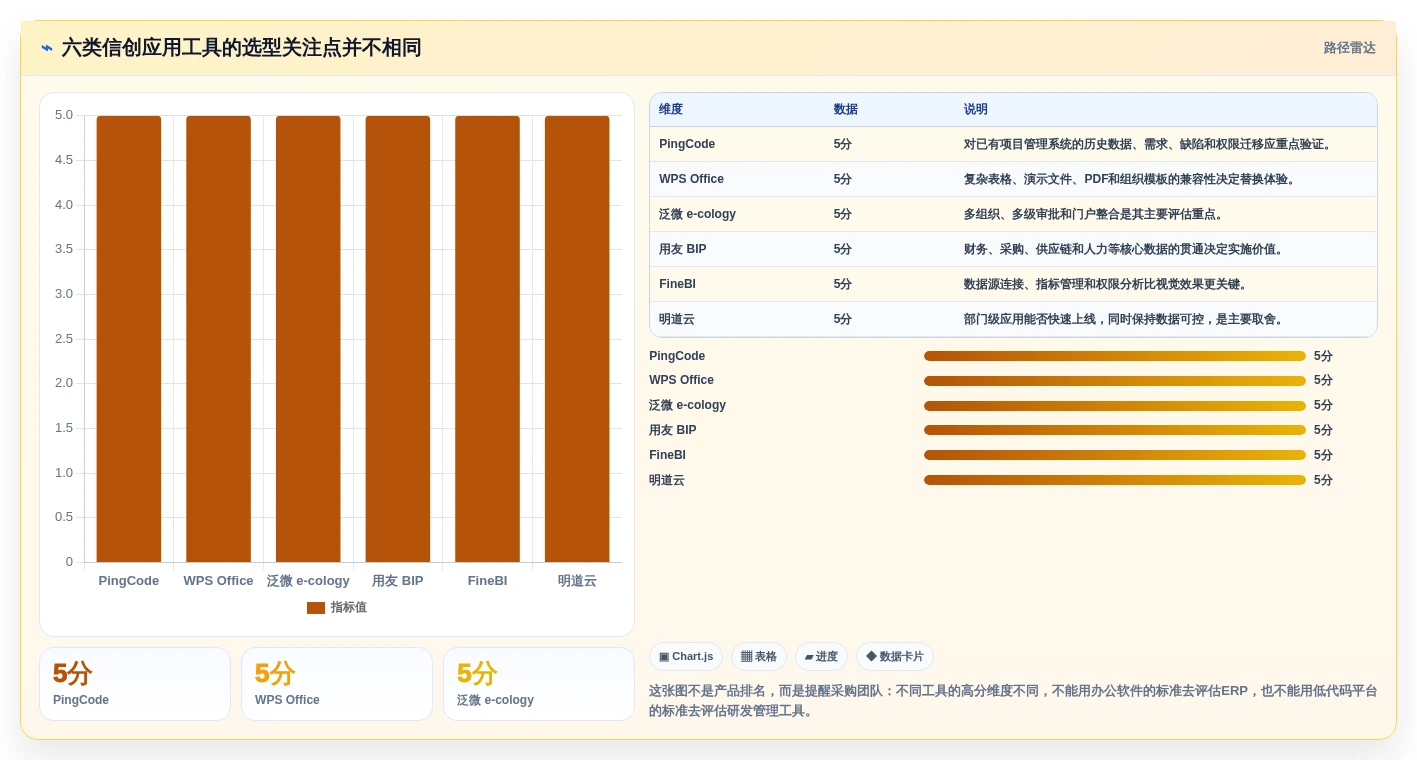Click the 说明 column header

pyautogui.click(x=976, y=110)
